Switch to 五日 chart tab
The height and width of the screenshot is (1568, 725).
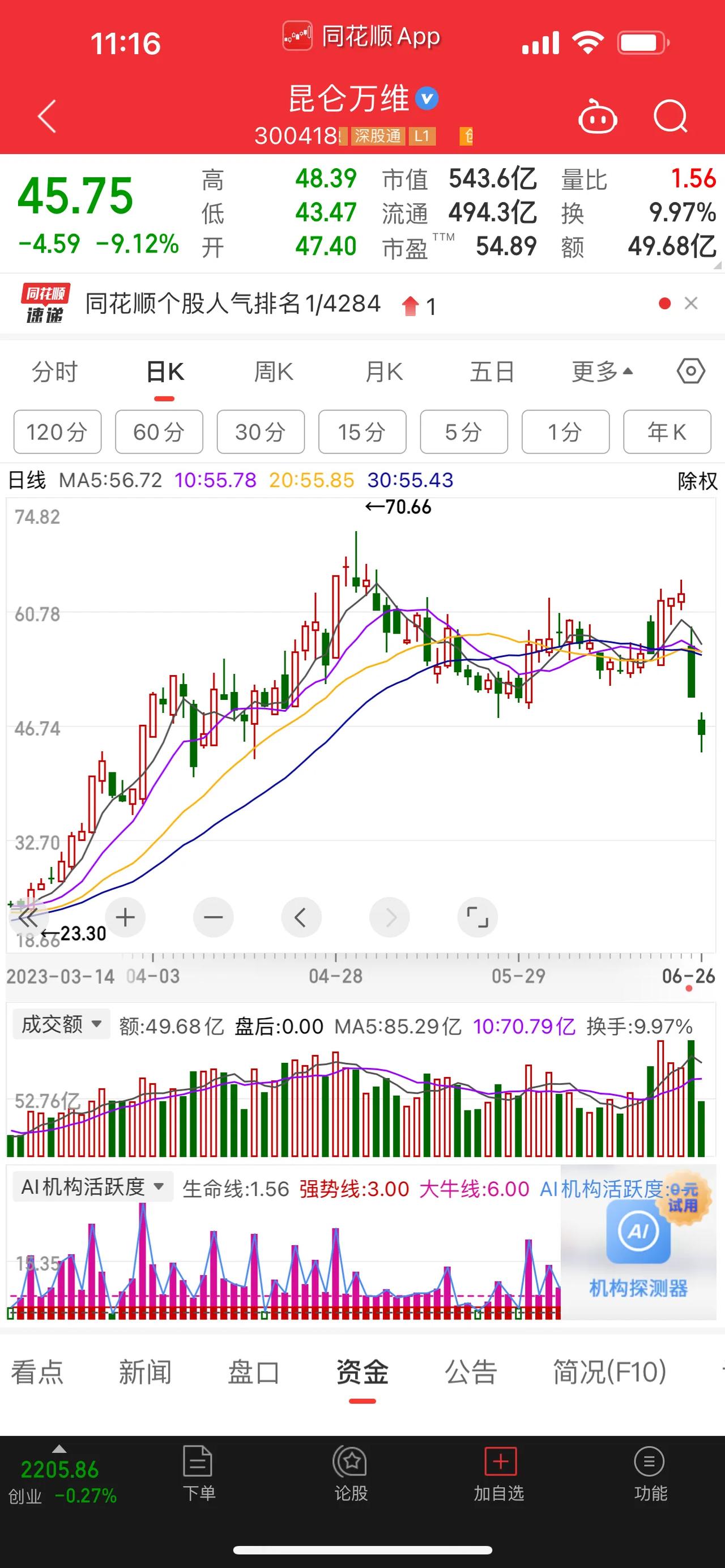pyautogui.click(x=492, y=371)
